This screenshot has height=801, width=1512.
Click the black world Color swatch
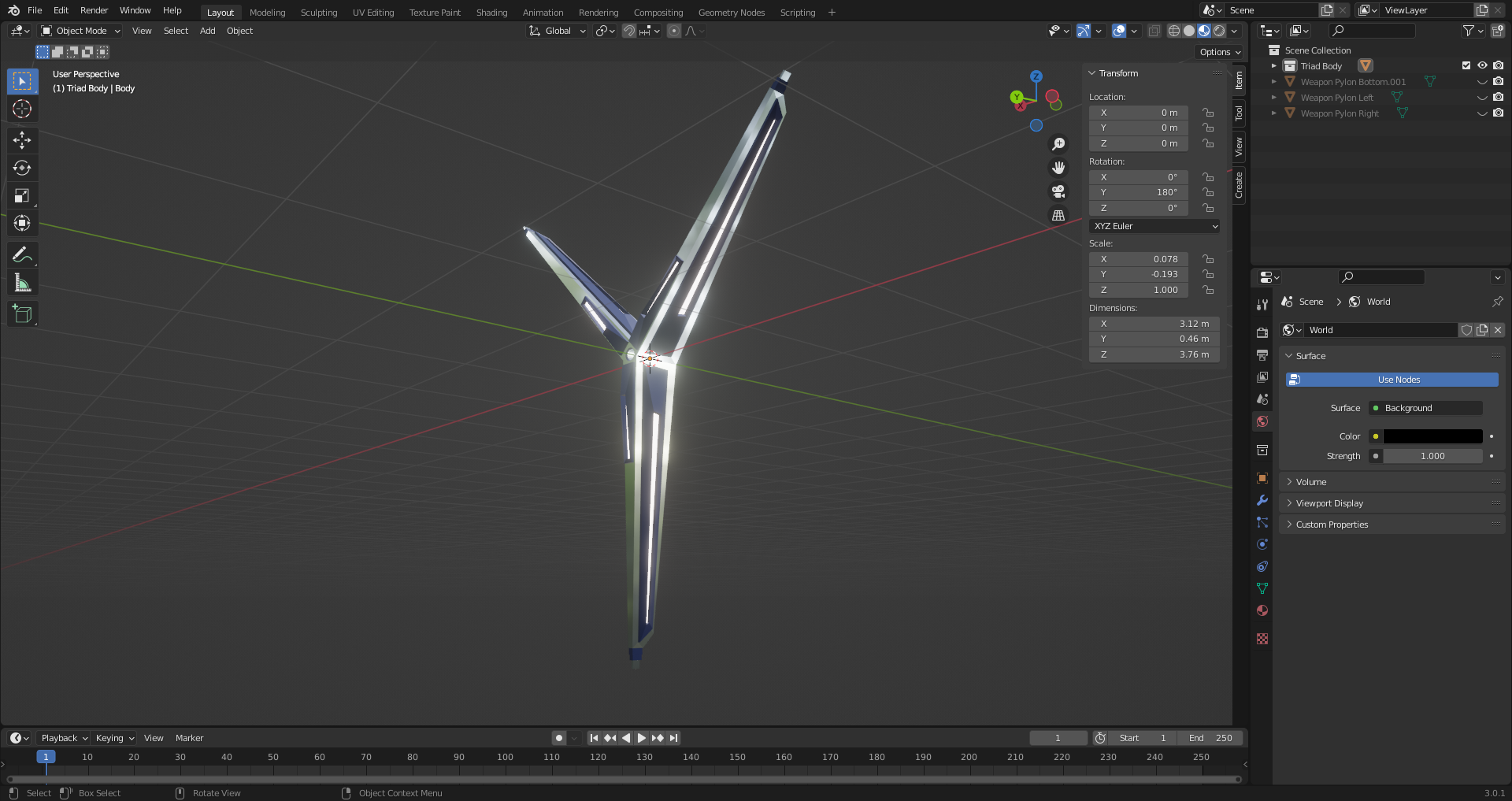1432,436
